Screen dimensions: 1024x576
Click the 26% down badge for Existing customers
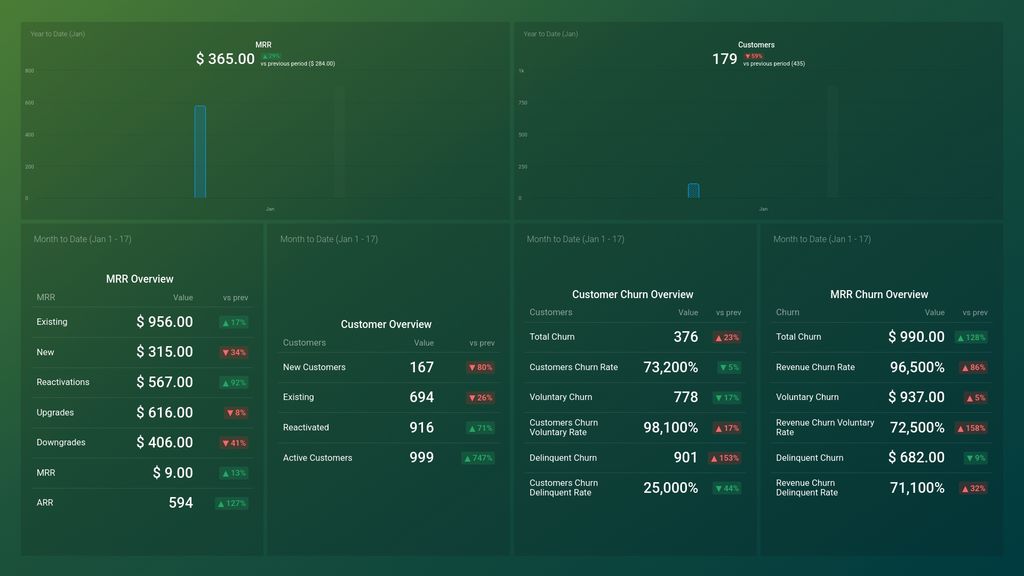(481, 398)
